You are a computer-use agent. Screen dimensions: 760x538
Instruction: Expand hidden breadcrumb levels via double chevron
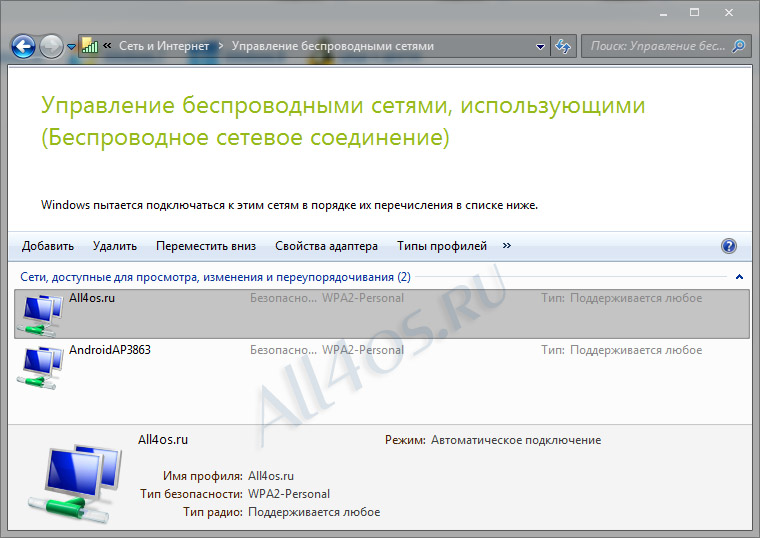point(108,46)
